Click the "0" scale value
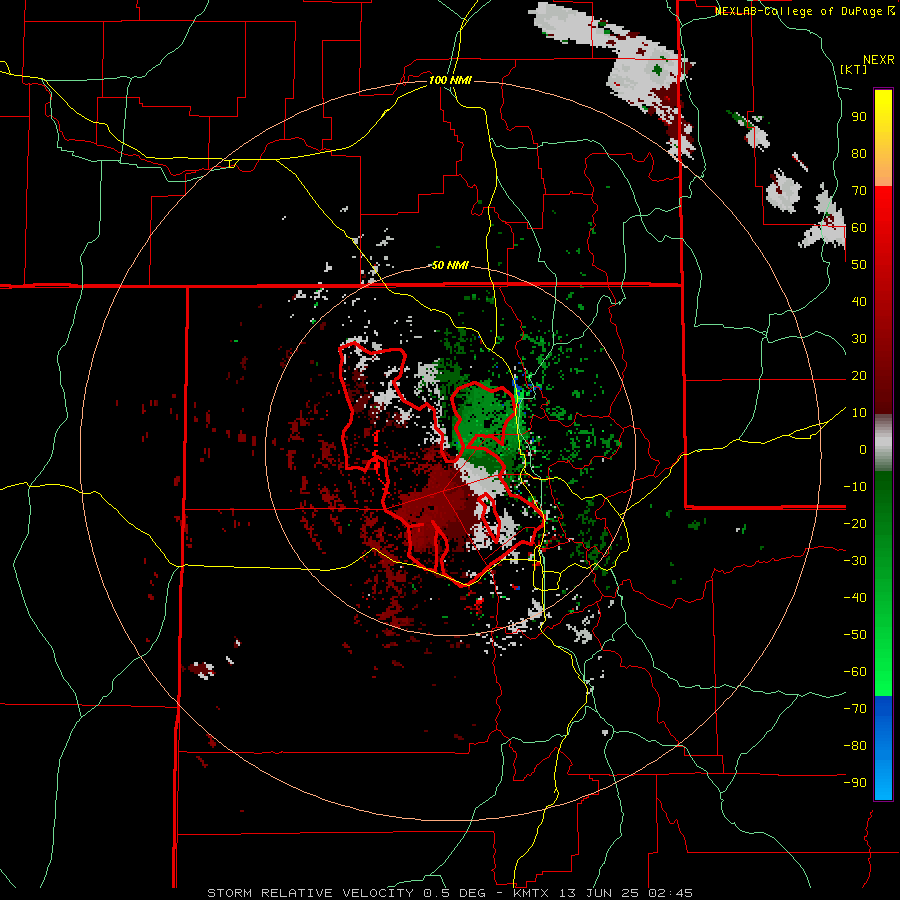Viewport: 900px width, 900px height. (863, 450)
